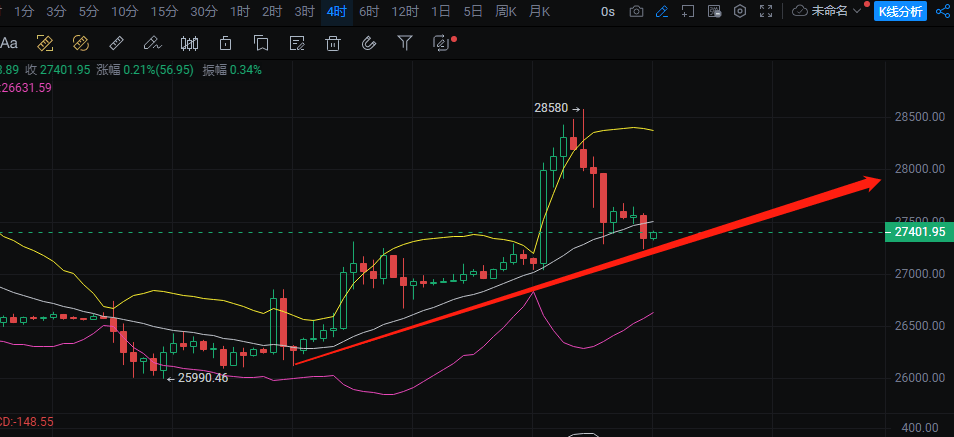
Task: Switch to the 月K timeframe
Action: click(x=540, y=11)
